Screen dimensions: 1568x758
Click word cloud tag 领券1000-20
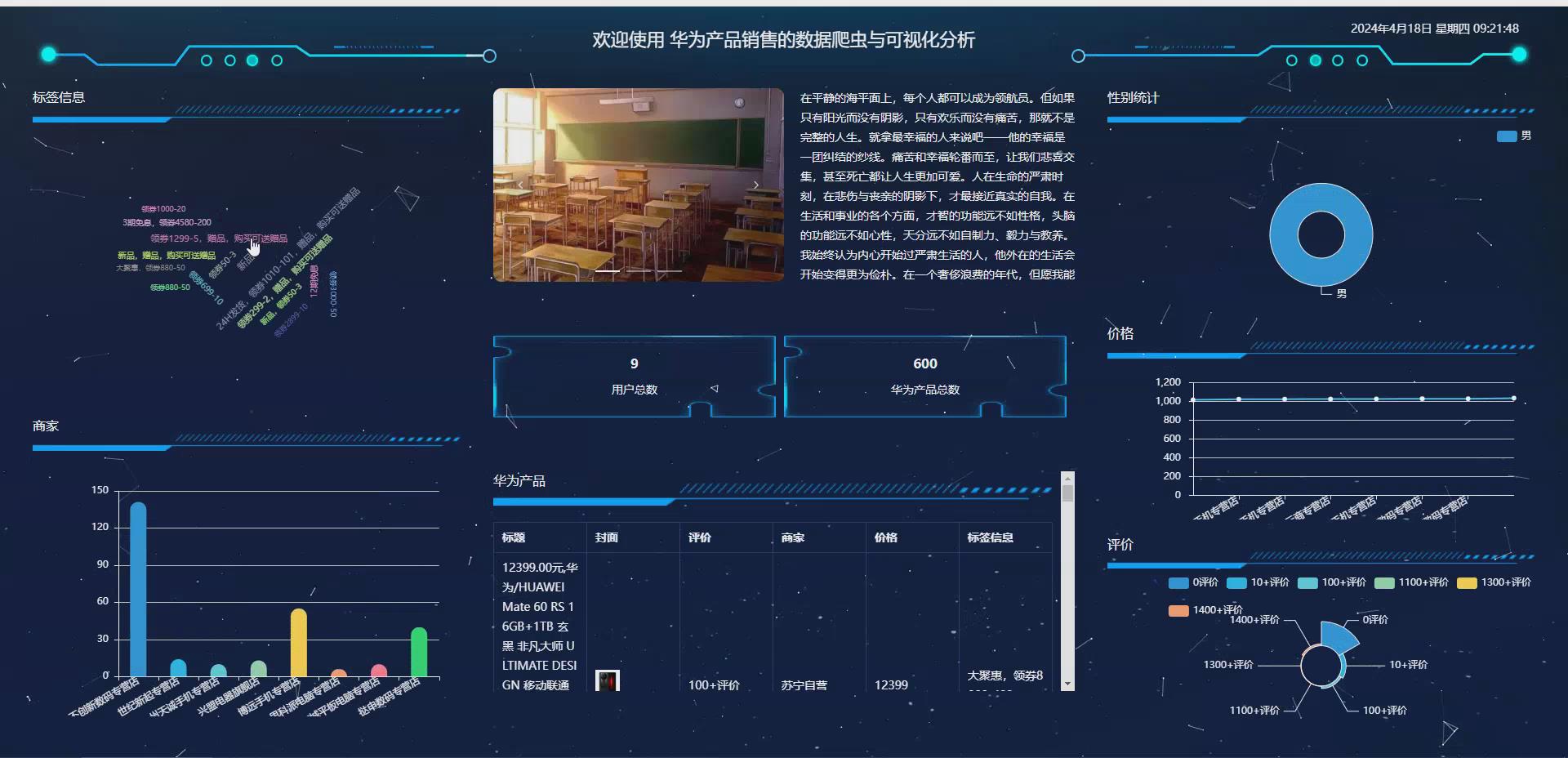163,209
